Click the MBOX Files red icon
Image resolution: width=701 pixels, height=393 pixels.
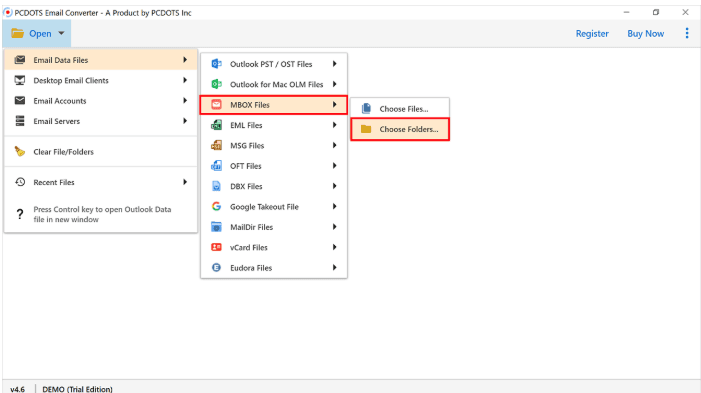pyautogui.click(x=216, y=105)
